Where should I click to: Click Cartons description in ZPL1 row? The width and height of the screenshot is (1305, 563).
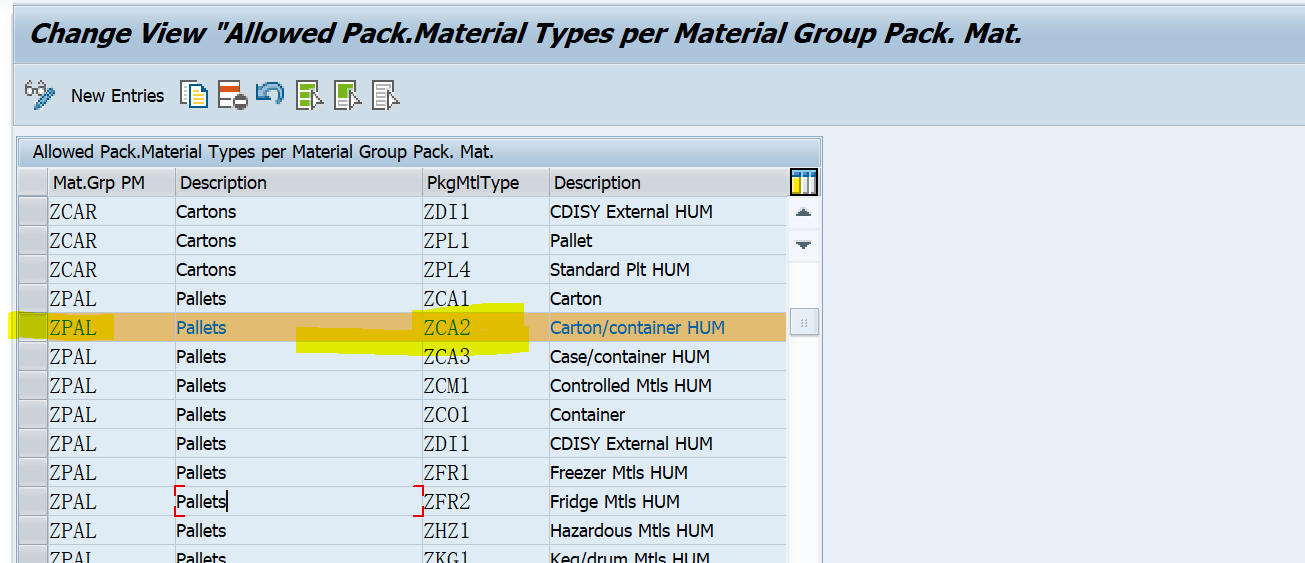click(298, 241)
